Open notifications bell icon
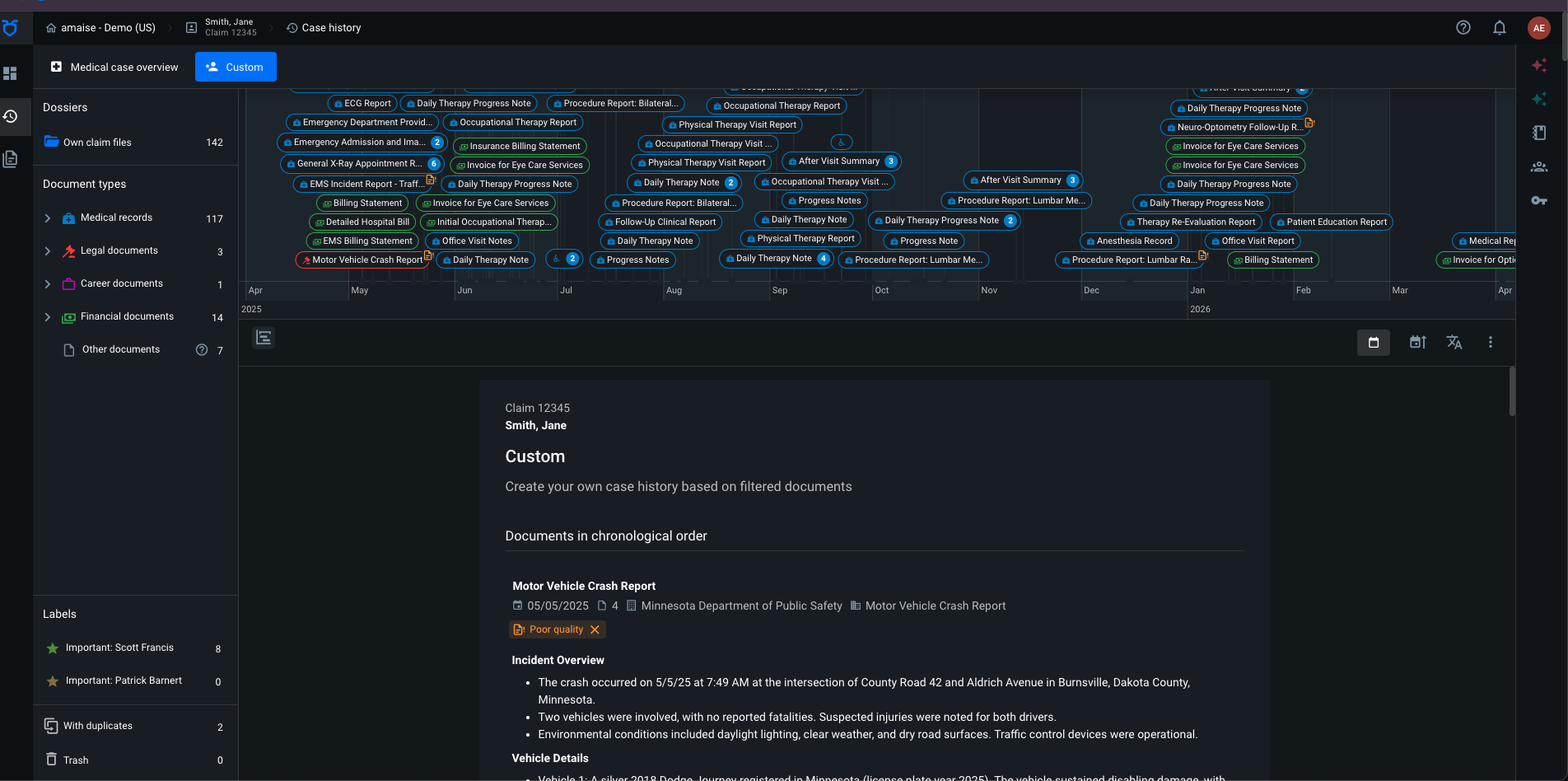Screen dimensions: 1568x781 [x=1500, y=27]
